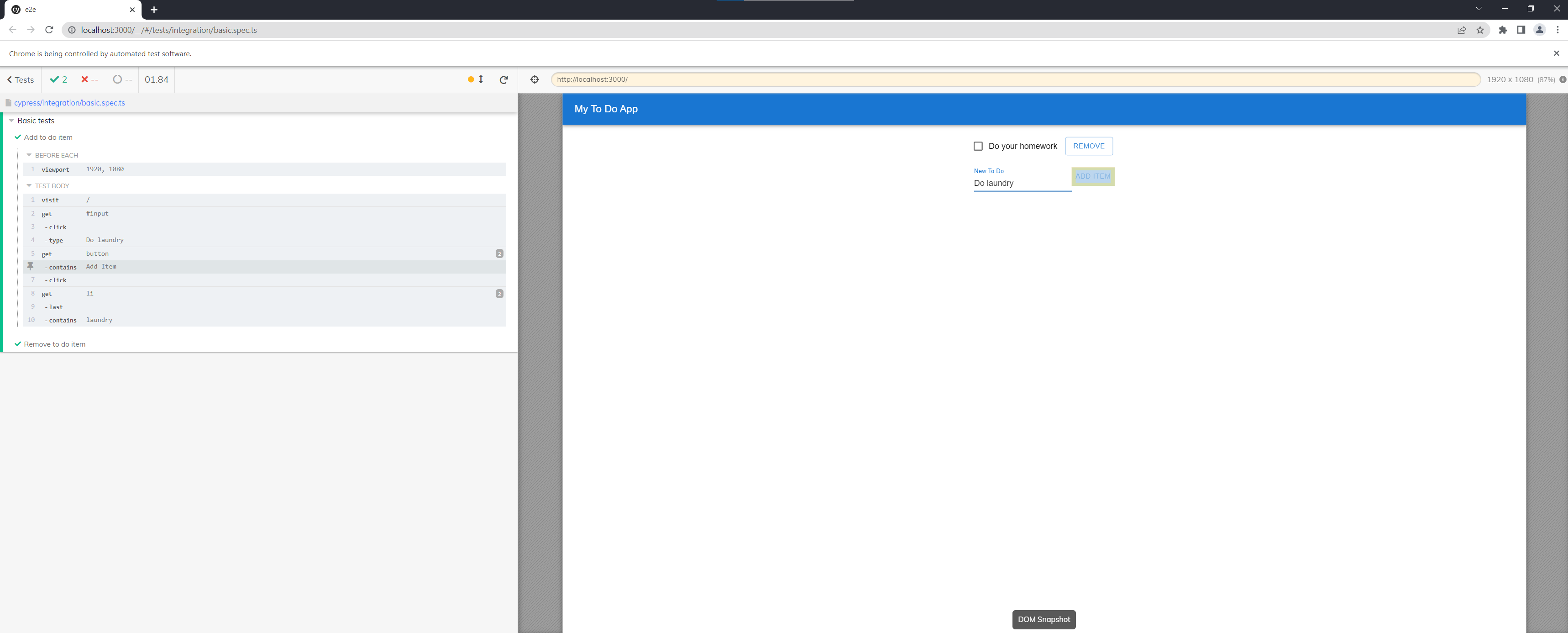Collapse the BEFORE EACH section
Image resolution: width=1568 pixels, height=633 pixels.
pos(29,155)
